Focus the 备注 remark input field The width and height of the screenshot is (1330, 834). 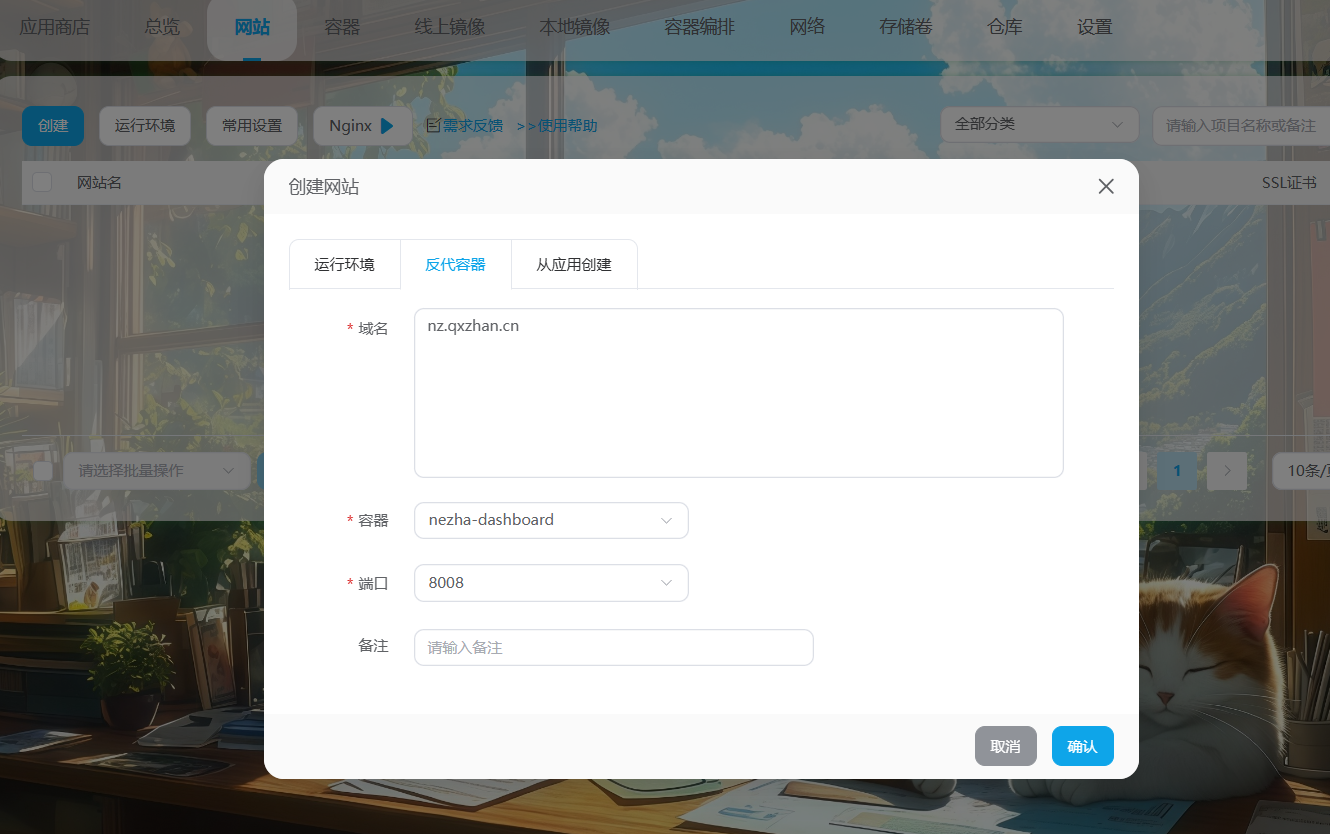613,647
